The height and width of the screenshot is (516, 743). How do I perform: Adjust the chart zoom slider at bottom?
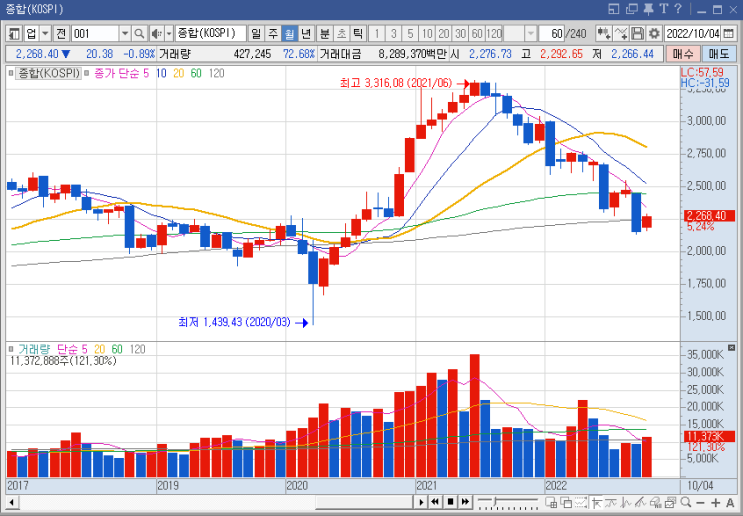(508, 502)
